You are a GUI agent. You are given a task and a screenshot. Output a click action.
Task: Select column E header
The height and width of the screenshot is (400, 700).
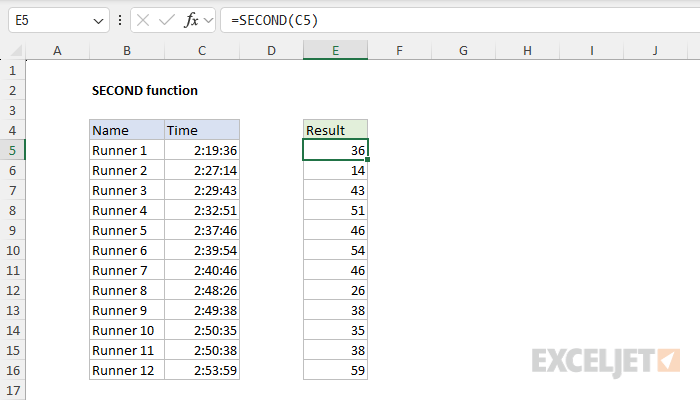pos(335,50)
